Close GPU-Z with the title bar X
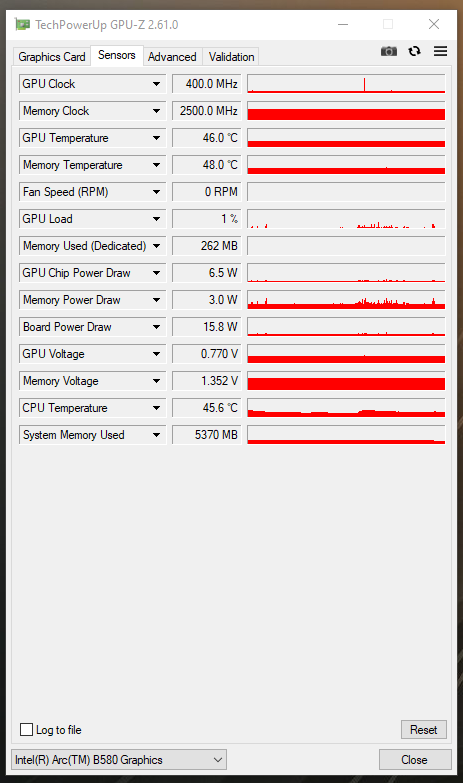Viewport: 463px width, 783px height. point(434,24)
